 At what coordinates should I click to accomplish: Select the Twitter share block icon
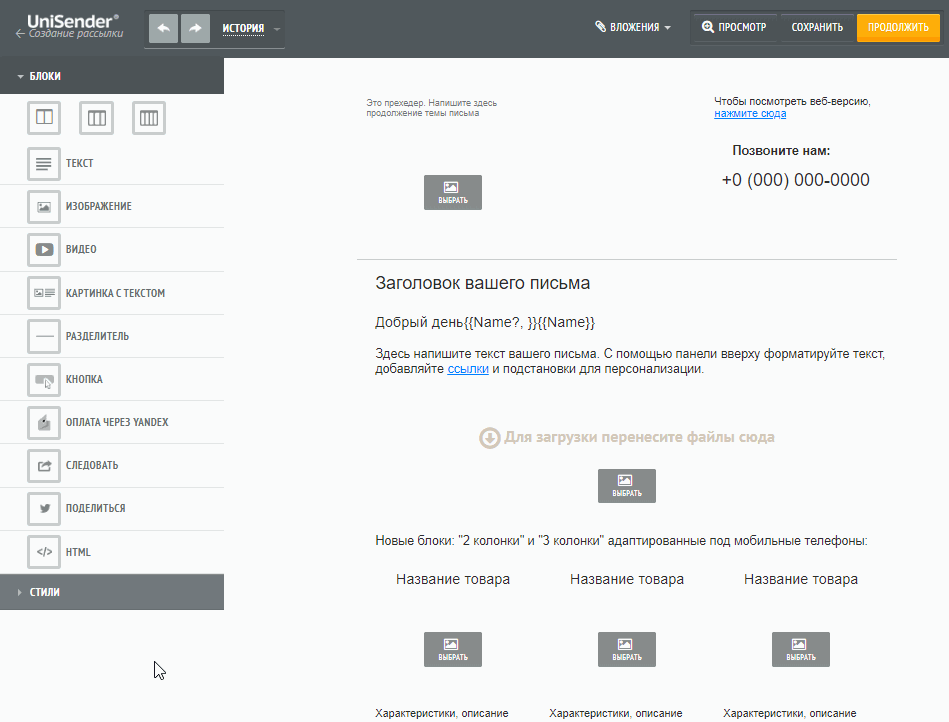tap(44, 509)
